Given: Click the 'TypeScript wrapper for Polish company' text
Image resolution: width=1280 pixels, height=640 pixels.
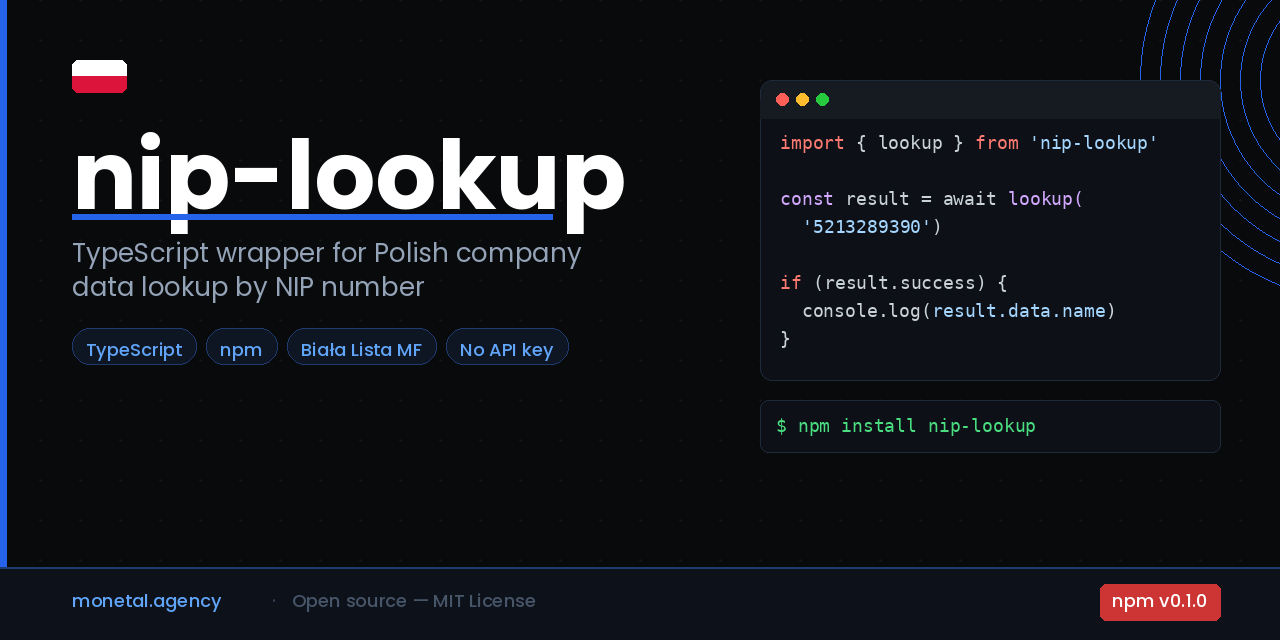Looking at the screenshot, I should (x=326, y=254).
